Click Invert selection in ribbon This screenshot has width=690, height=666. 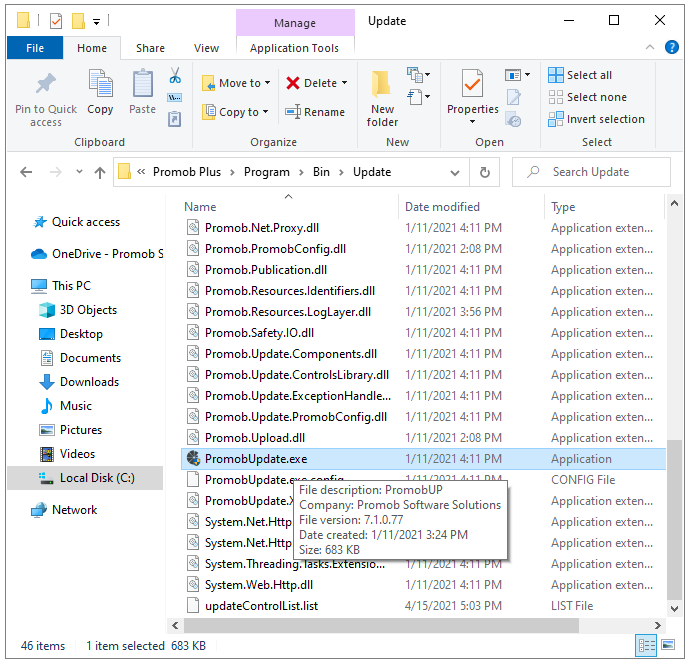[x=596, y=119]
